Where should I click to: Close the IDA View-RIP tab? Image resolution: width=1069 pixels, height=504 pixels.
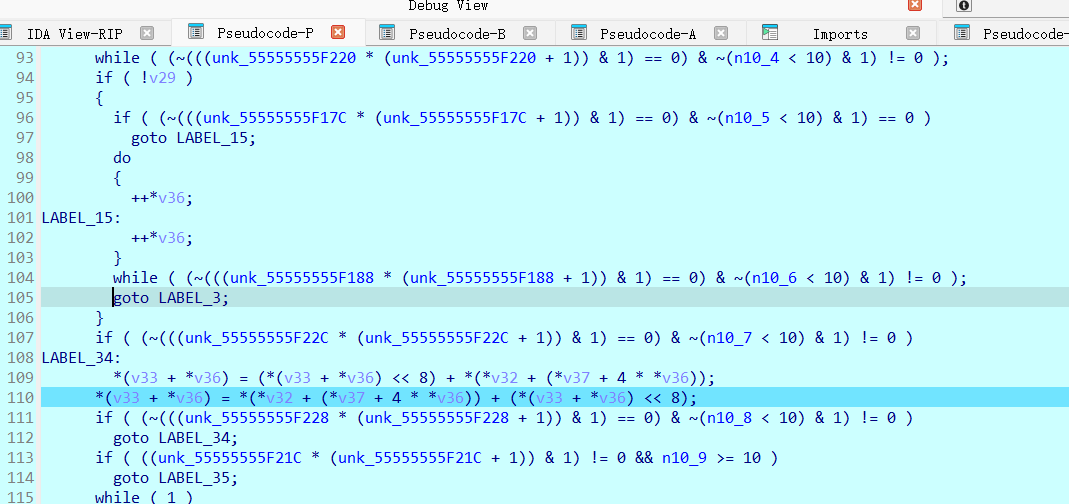tap(147, 33)
